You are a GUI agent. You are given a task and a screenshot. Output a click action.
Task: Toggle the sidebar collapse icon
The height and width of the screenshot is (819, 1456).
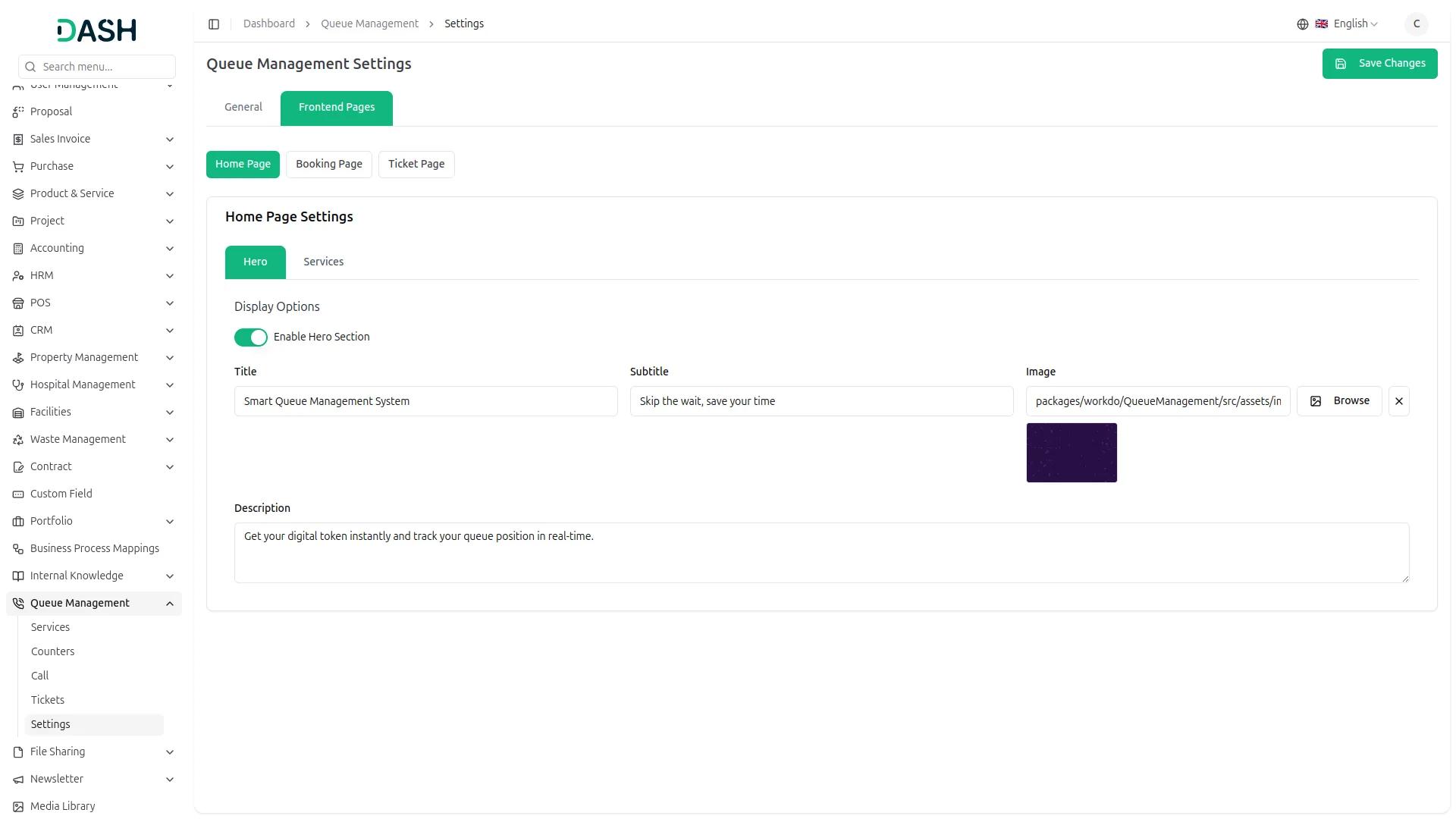pos(214,24)
